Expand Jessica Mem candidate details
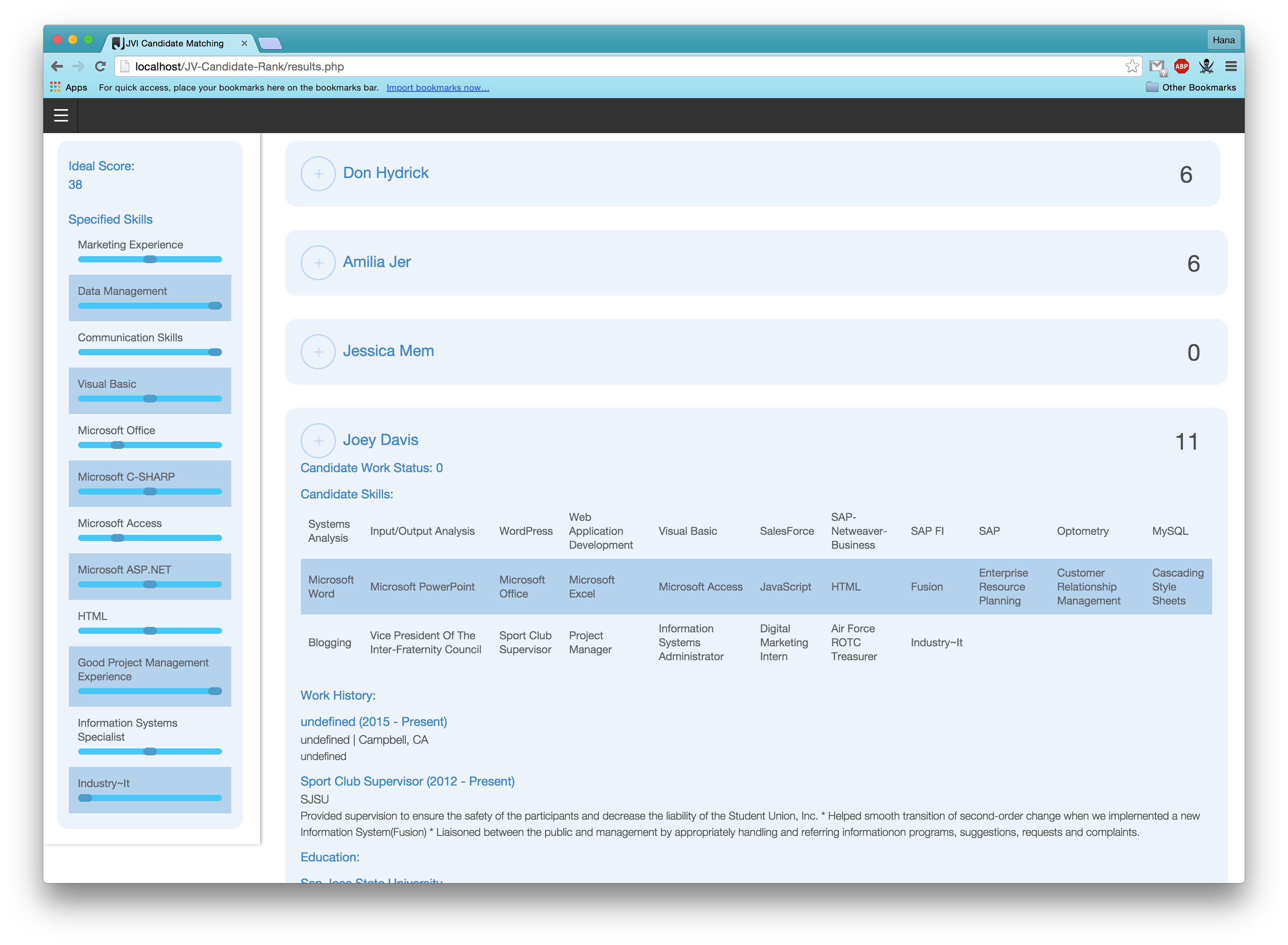 pos(318,352)
